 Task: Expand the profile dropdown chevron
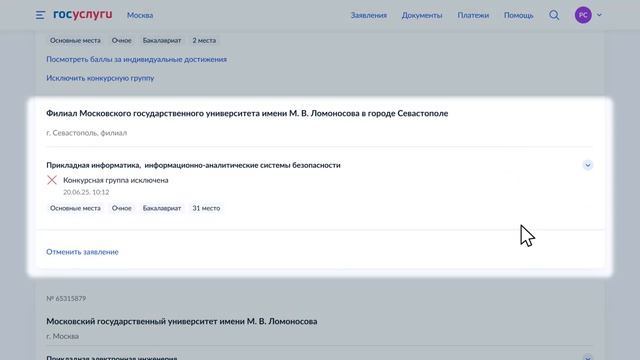599,15
